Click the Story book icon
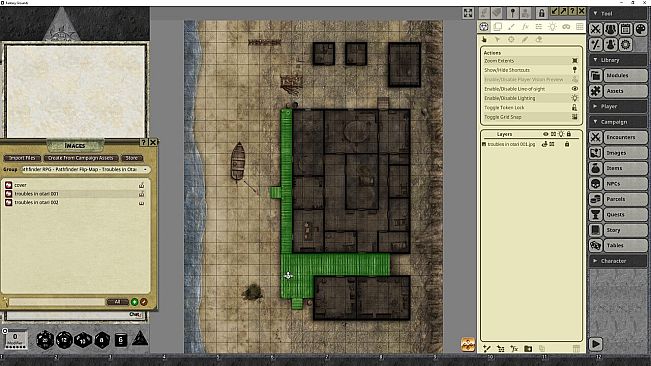The width and height of the screenshot is (651, 366). [x=596, y=230]
